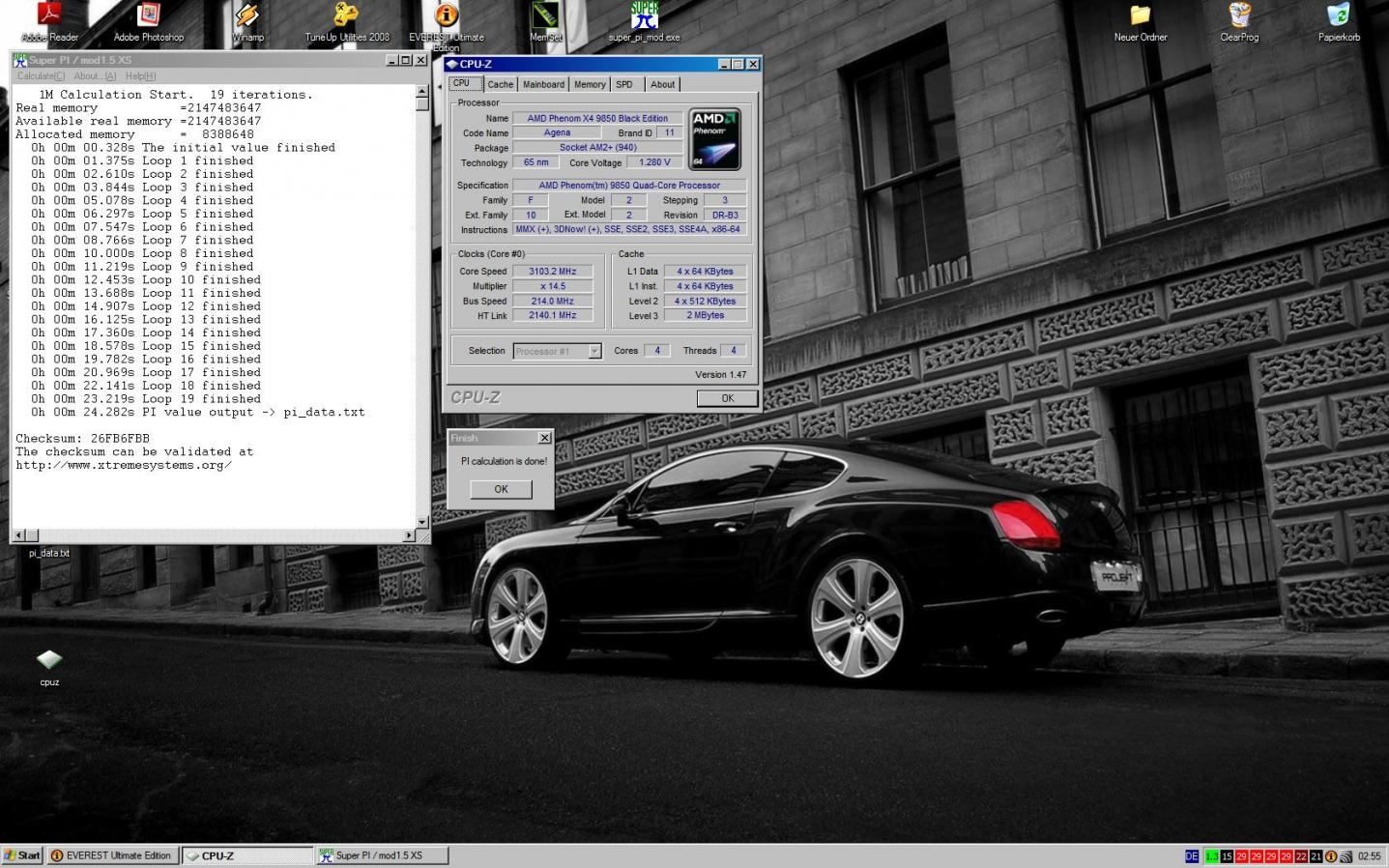Click Code Name field Agena
Viewport: 1389px width, 868px height.
point(557,132)
